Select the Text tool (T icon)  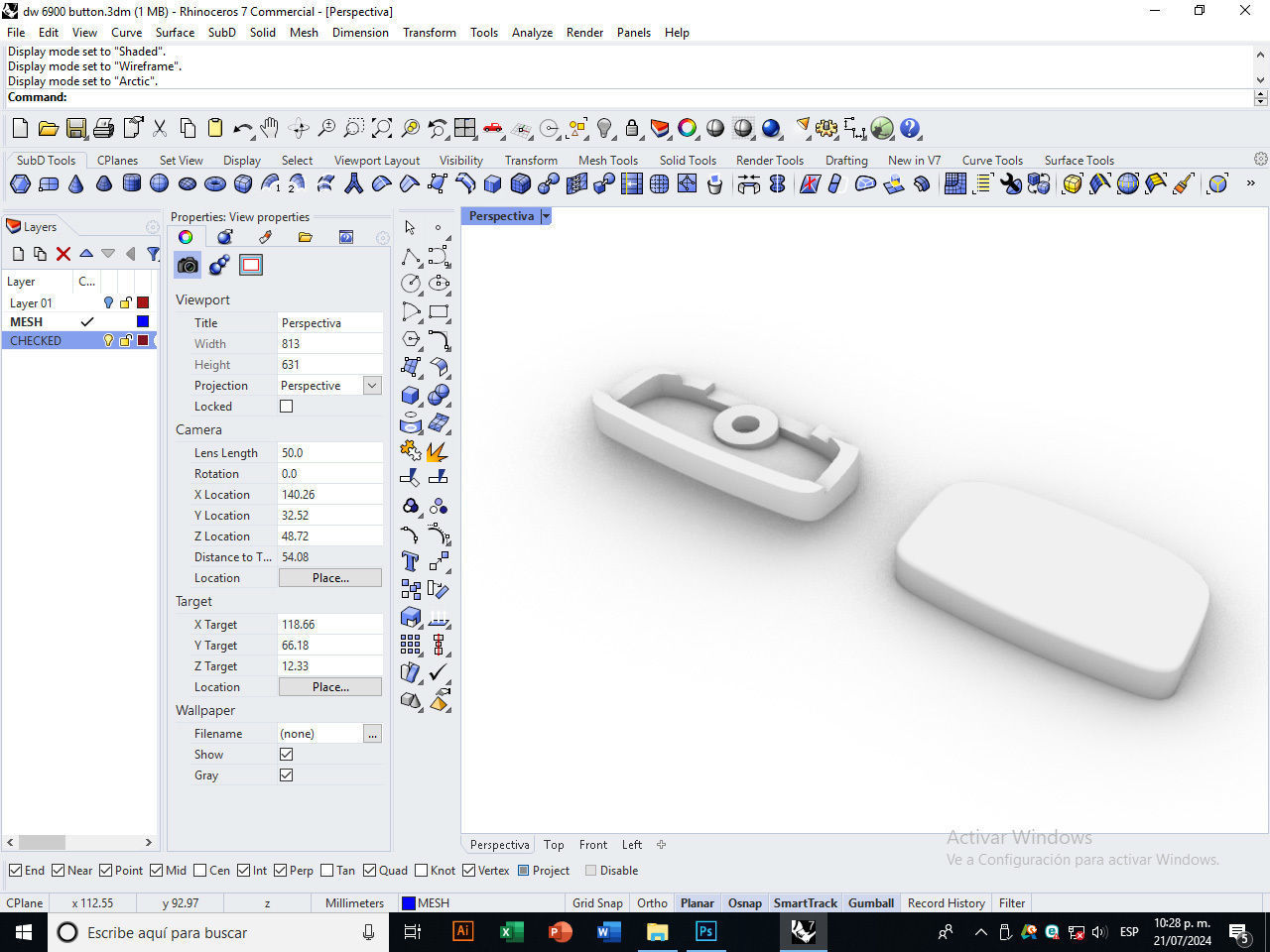click(x=411, y=561)
